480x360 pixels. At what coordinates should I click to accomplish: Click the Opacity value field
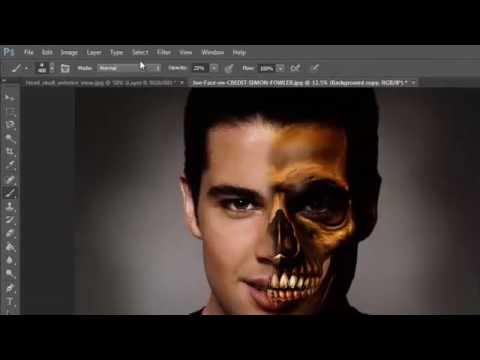pyautogui.click(x=199, y=68)
